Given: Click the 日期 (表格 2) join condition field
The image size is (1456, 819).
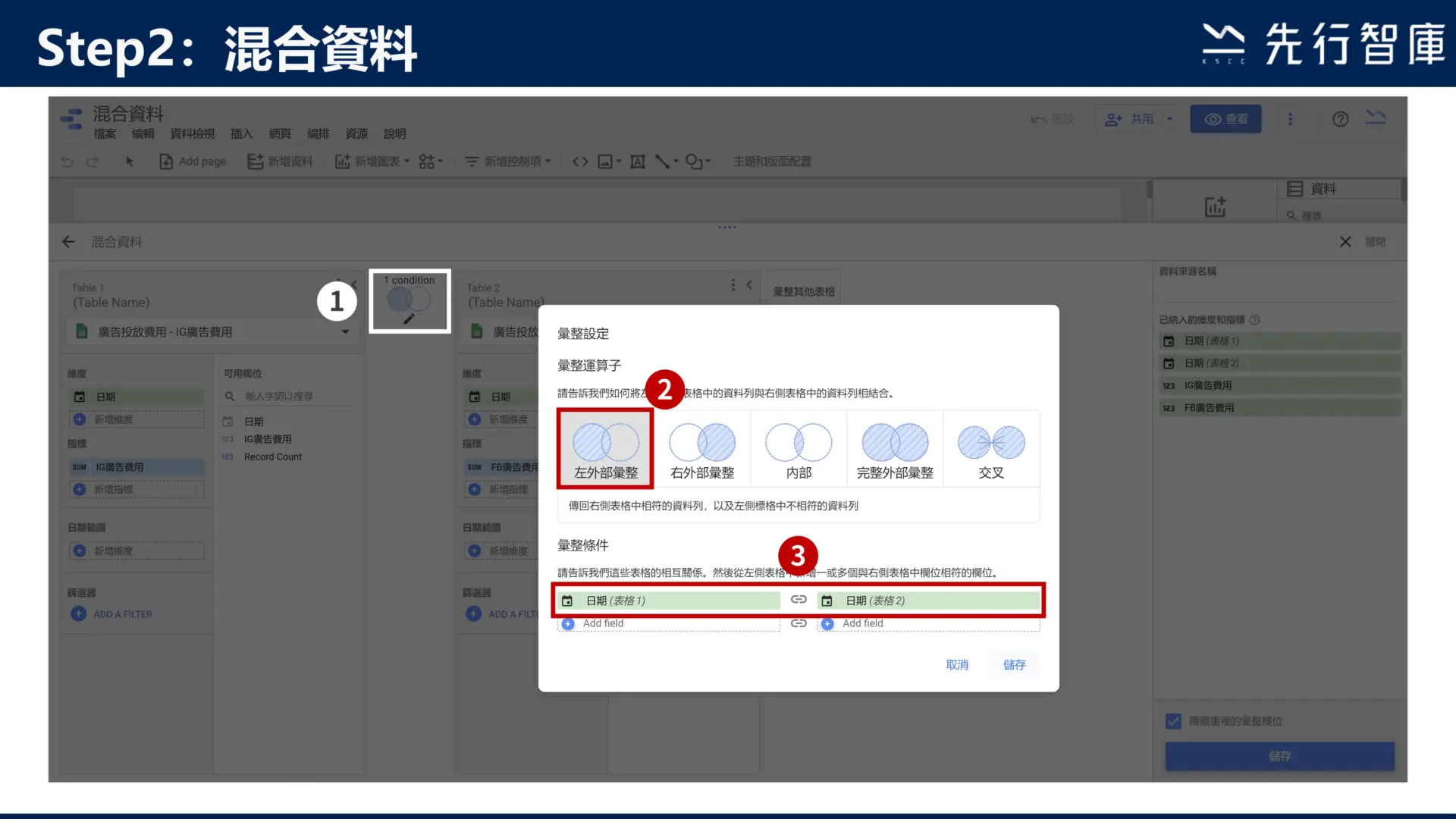Looking at the screenshot, I should (928, 601).
